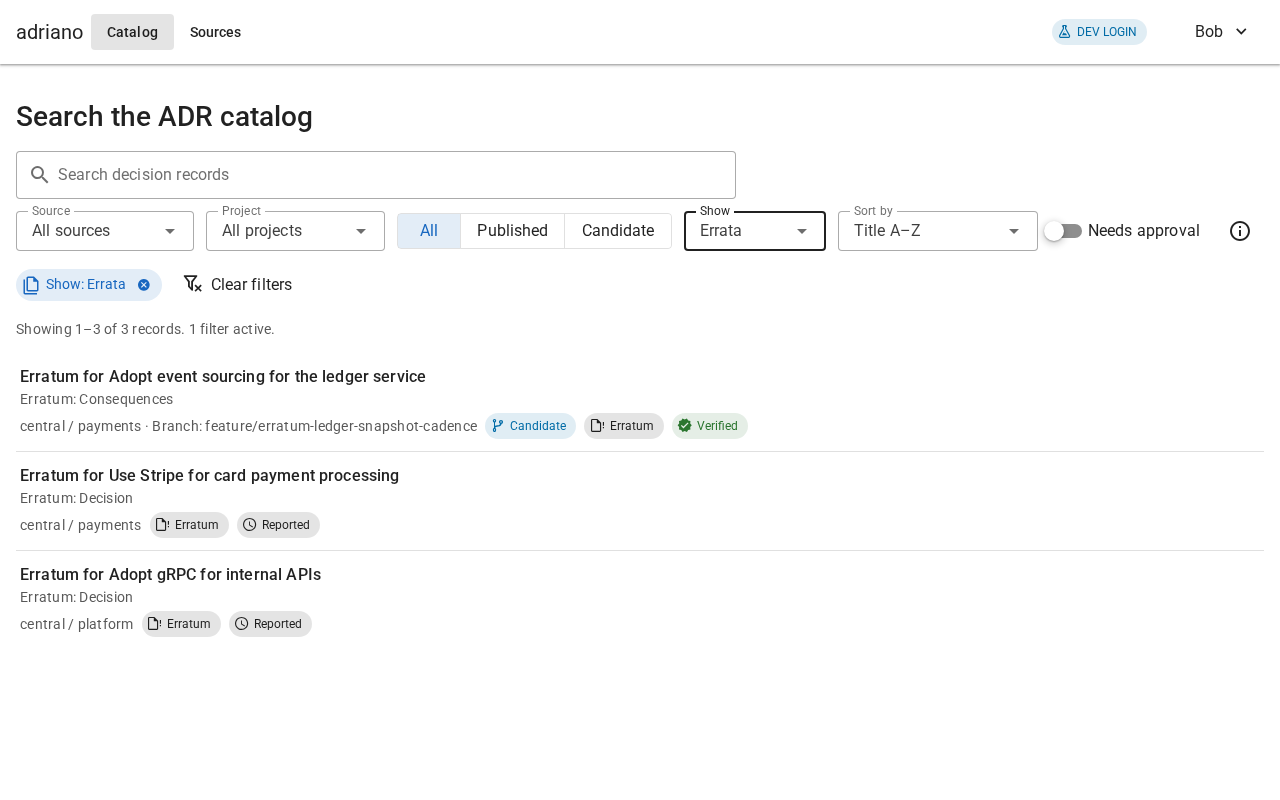
Task: Open Erratum for Use Stripe record
Action: pyautogui.click(x=209, y=476)
